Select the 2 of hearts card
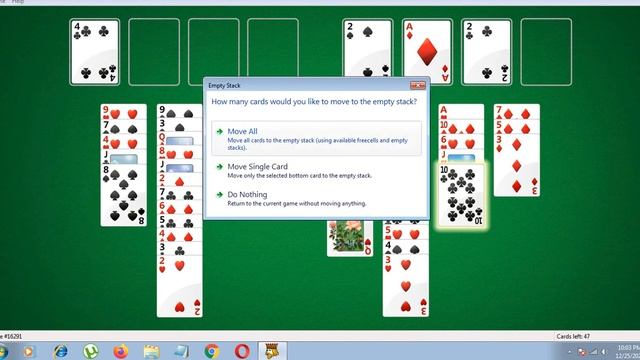Image resolution: width=640 pixels, height=360 pixels. 180,286
